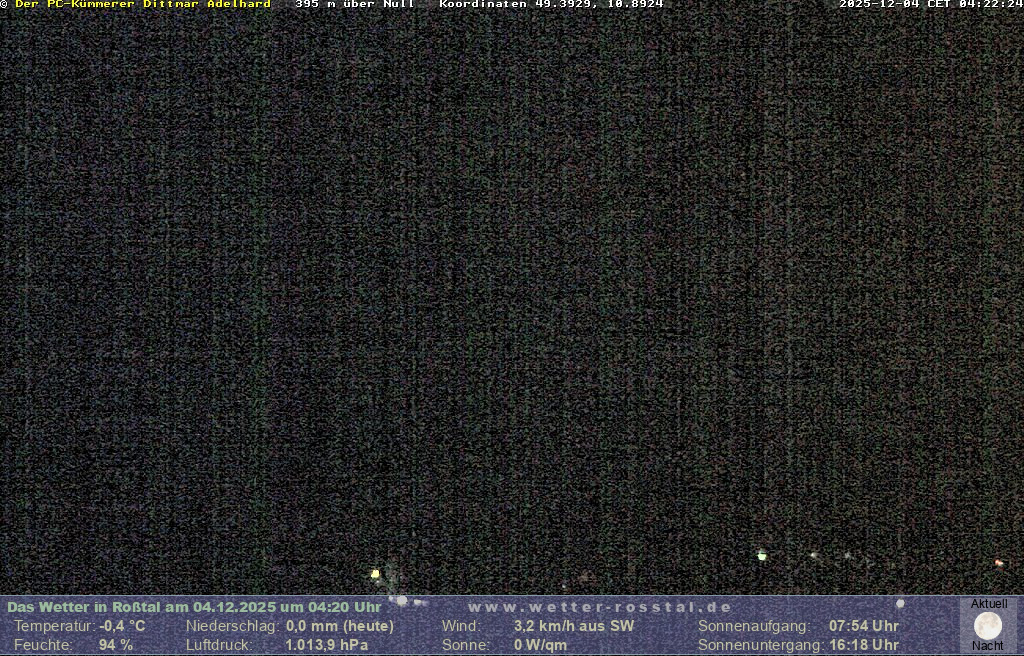Click the humidity value 94 %
Image resolution: width=1024 pixels, height=656 pixels.
[x=116, y=645]
